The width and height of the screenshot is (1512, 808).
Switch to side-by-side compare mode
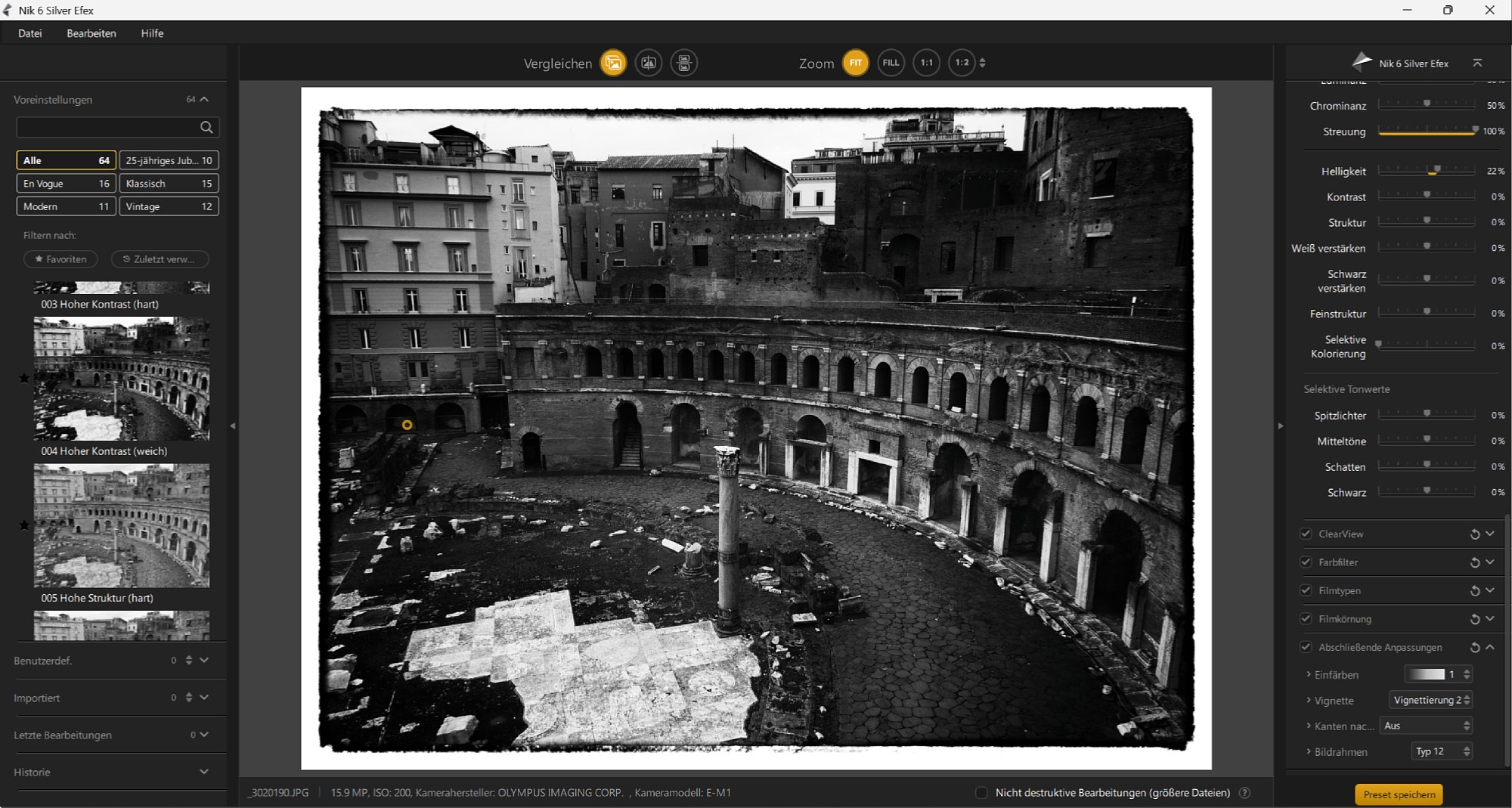pos(684,63)
